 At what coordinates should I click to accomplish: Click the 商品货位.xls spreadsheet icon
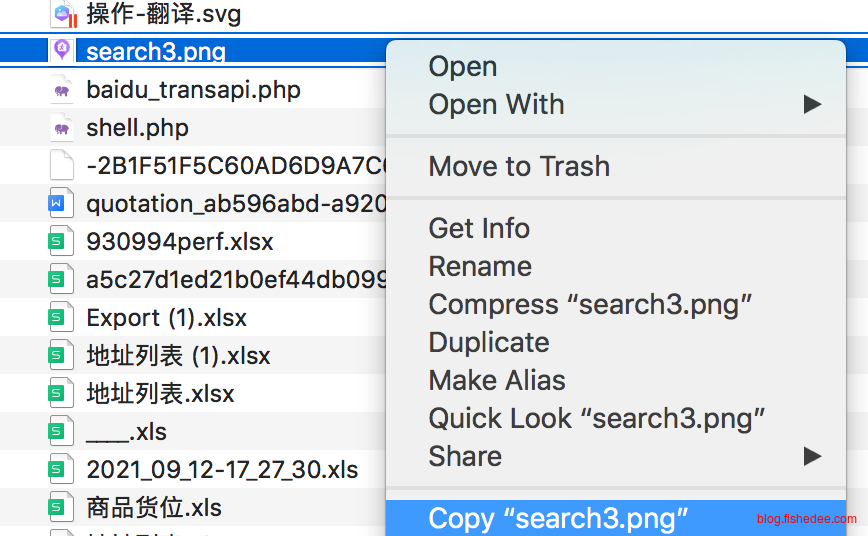click(x=62, y=508)
